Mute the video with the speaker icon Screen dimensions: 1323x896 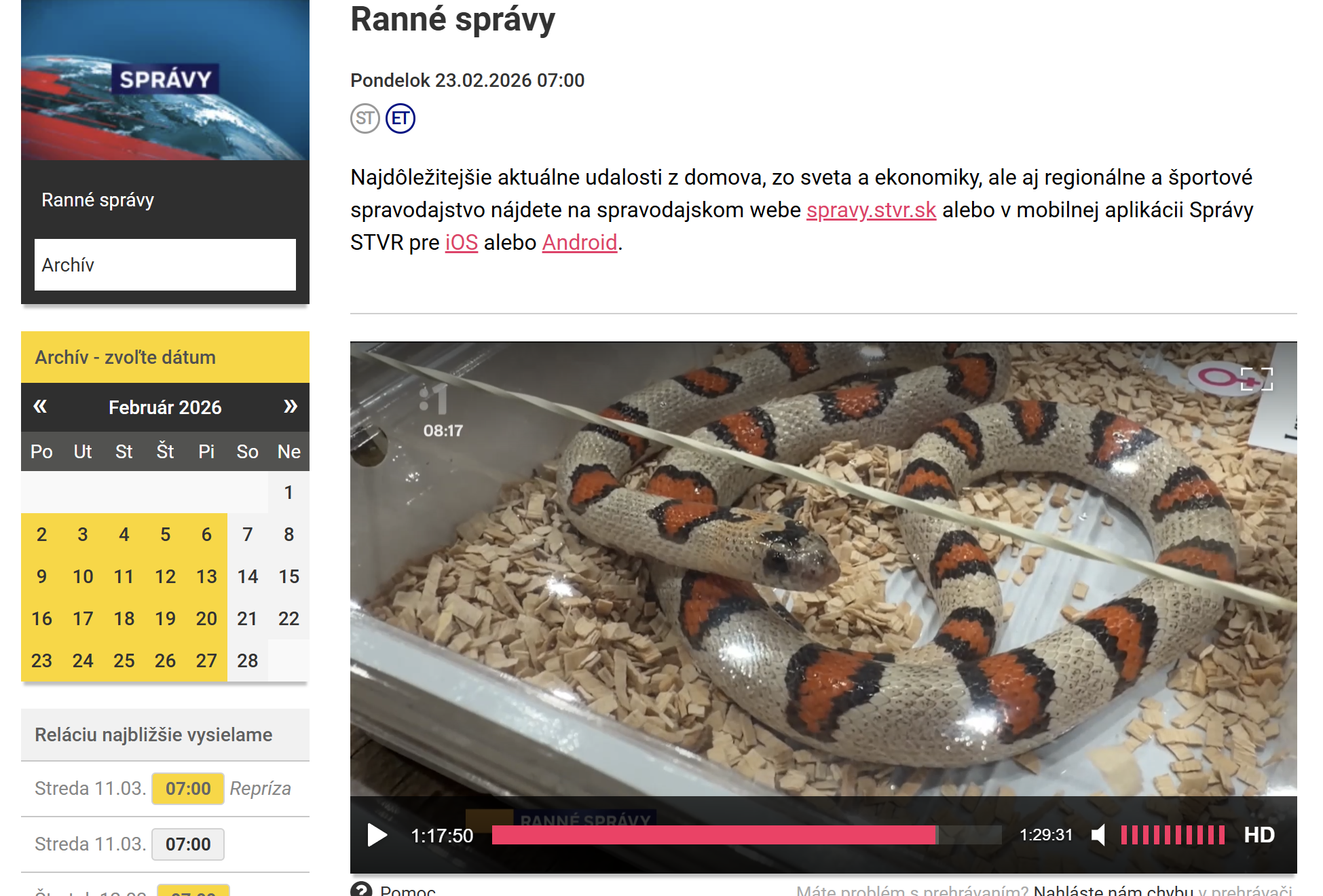1098,835
